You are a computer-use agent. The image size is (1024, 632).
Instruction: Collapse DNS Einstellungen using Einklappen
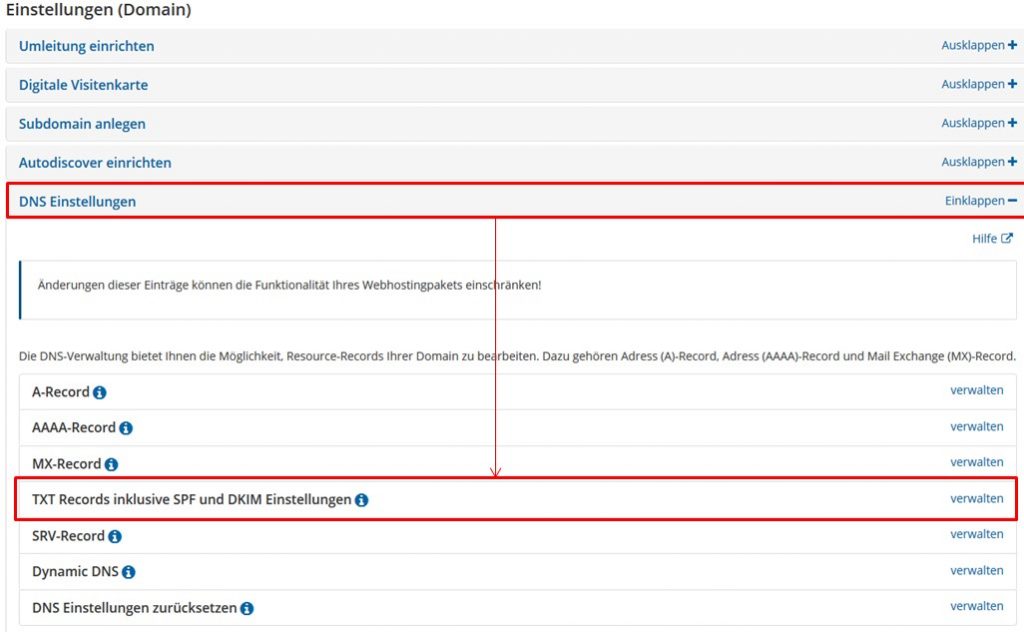pyautogui.click(x=980, y=201)
